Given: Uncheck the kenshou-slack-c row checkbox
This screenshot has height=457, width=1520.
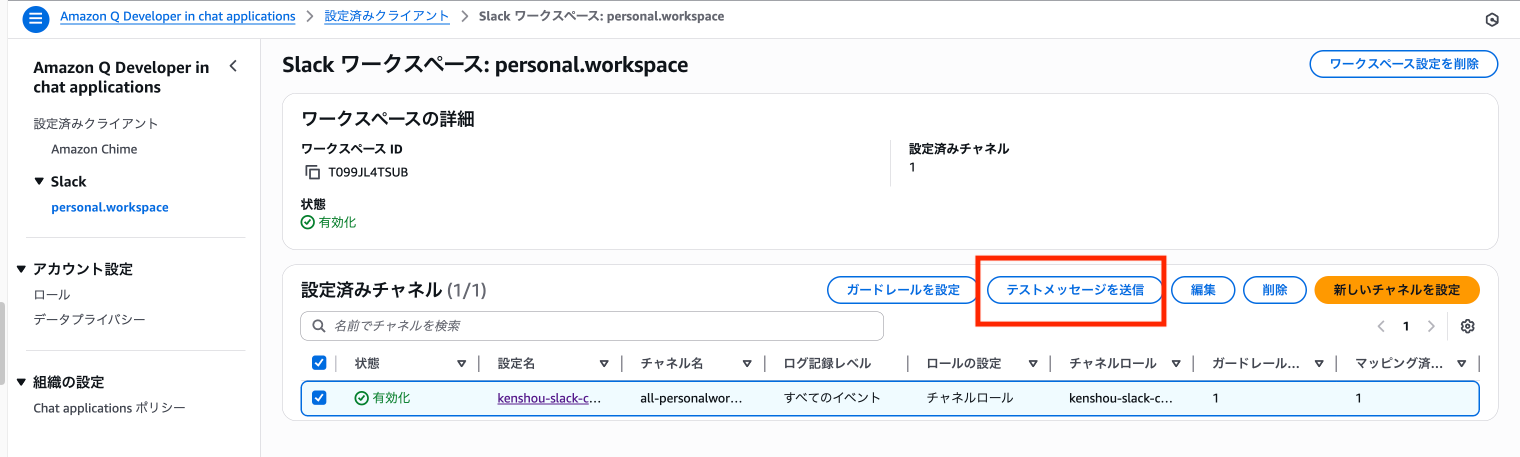Looking at the screenshot, I should pyautogui.click(x=319, y=398).
